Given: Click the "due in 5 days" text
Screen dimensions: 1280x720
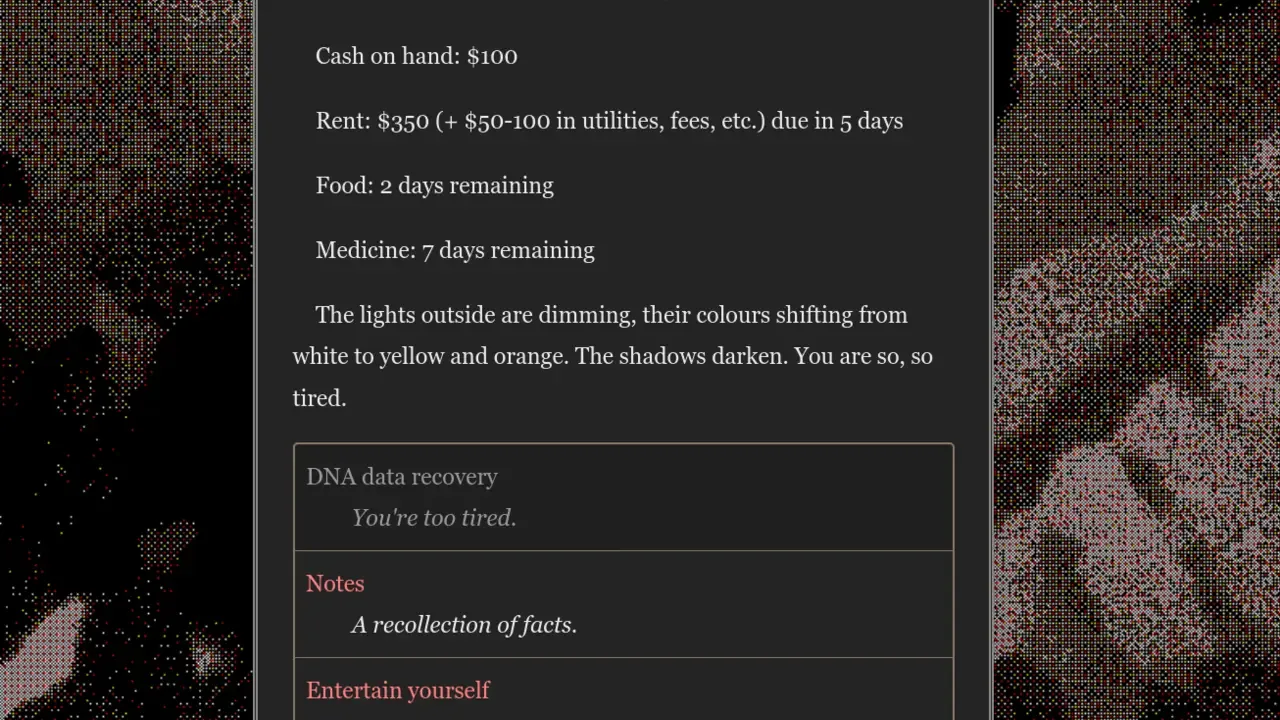Looking at the screenshot, I should pyautogui.click(x=837, y=121).
